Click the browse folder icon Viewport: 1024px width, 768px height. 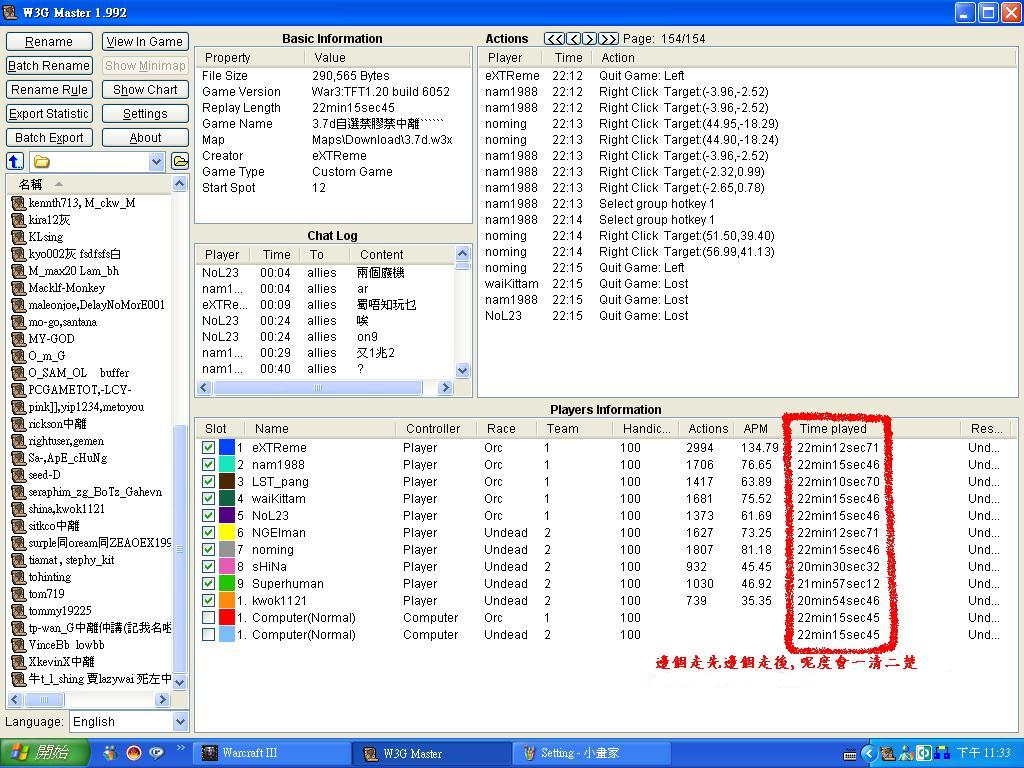180,161
